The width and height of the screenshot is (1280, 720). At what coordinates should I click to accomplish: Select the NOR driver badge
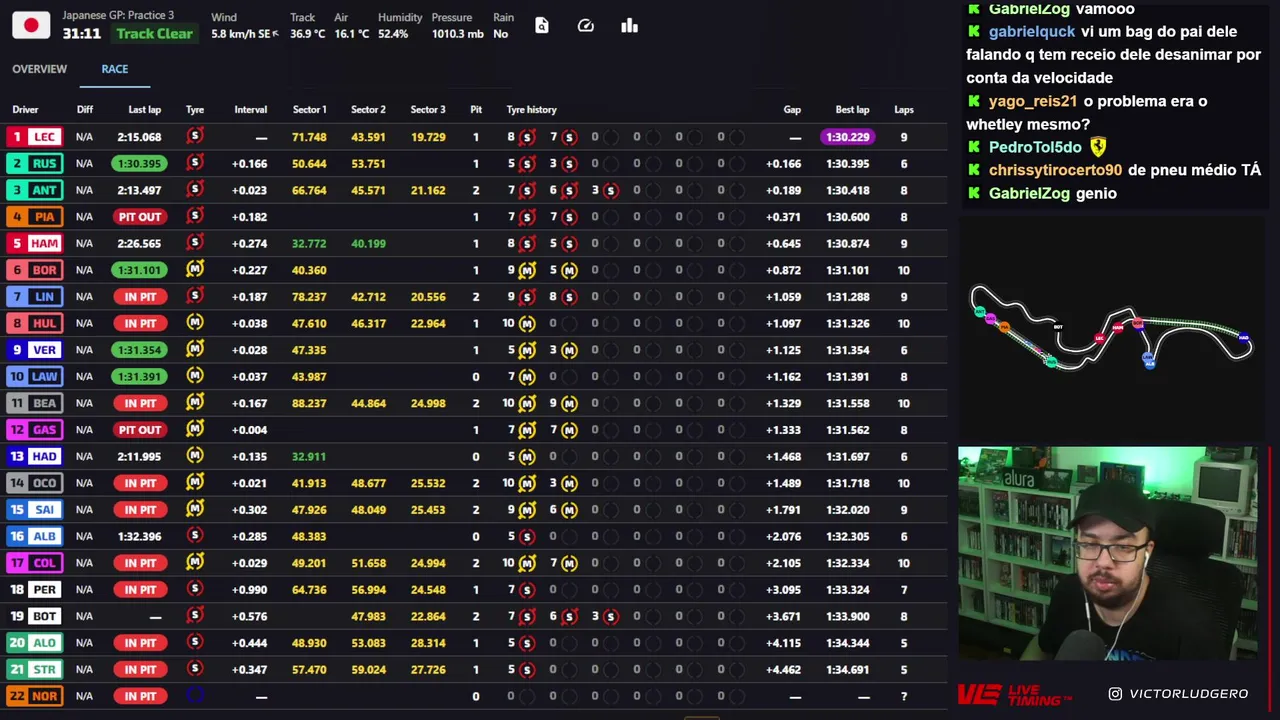[x=35, y=696]
